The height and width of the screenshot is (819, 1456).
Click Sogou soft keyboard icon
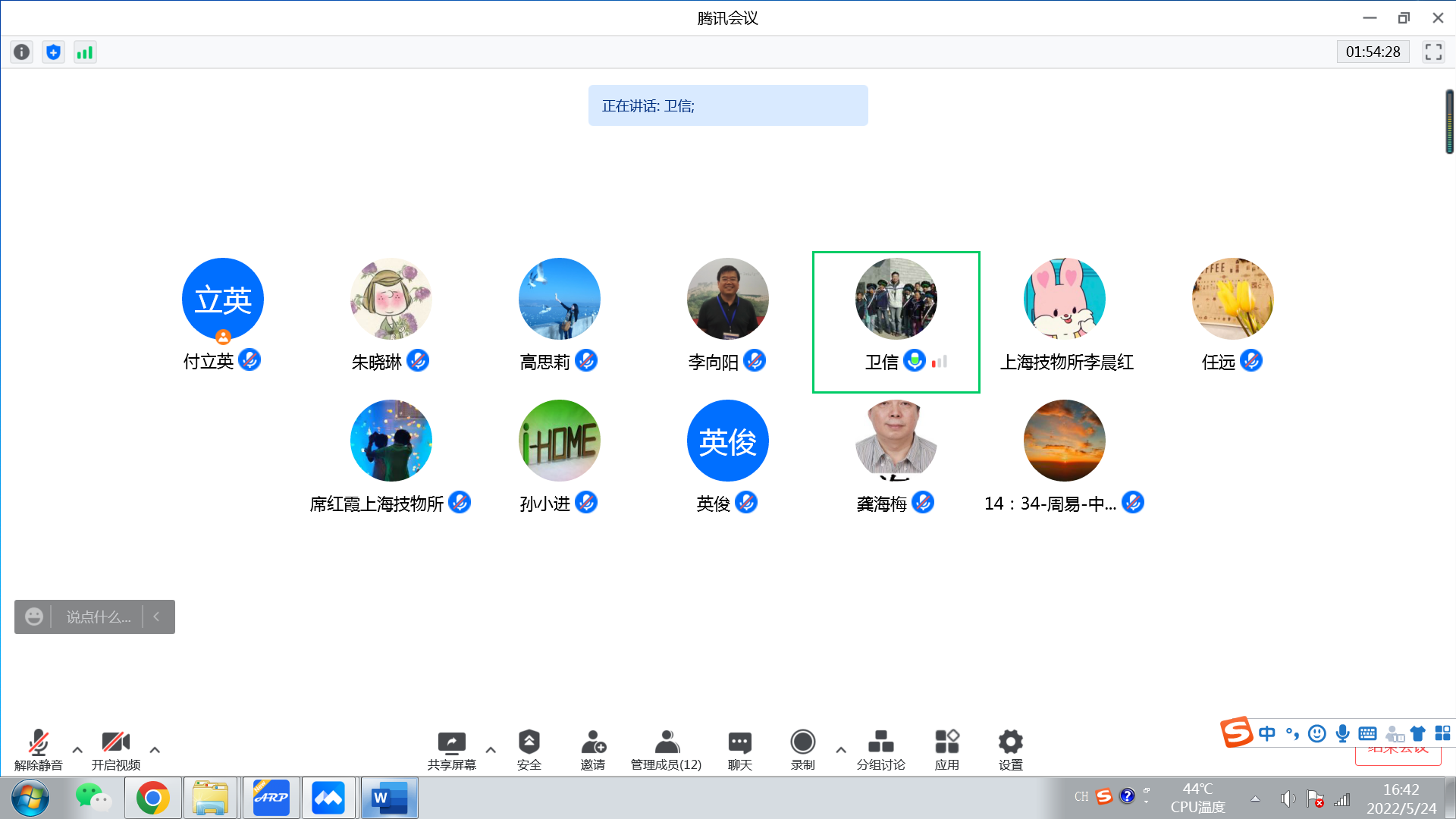pos(1368,733)
